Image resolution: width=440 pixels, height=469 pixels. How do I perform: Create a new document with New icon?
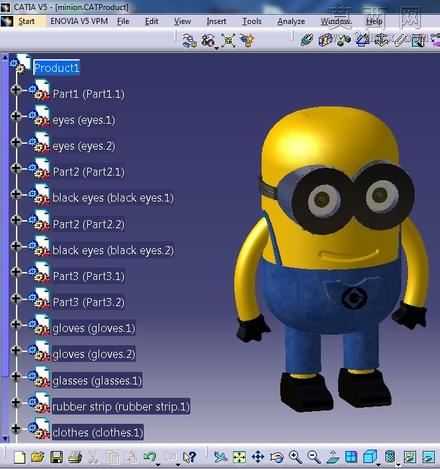[20, 457]
